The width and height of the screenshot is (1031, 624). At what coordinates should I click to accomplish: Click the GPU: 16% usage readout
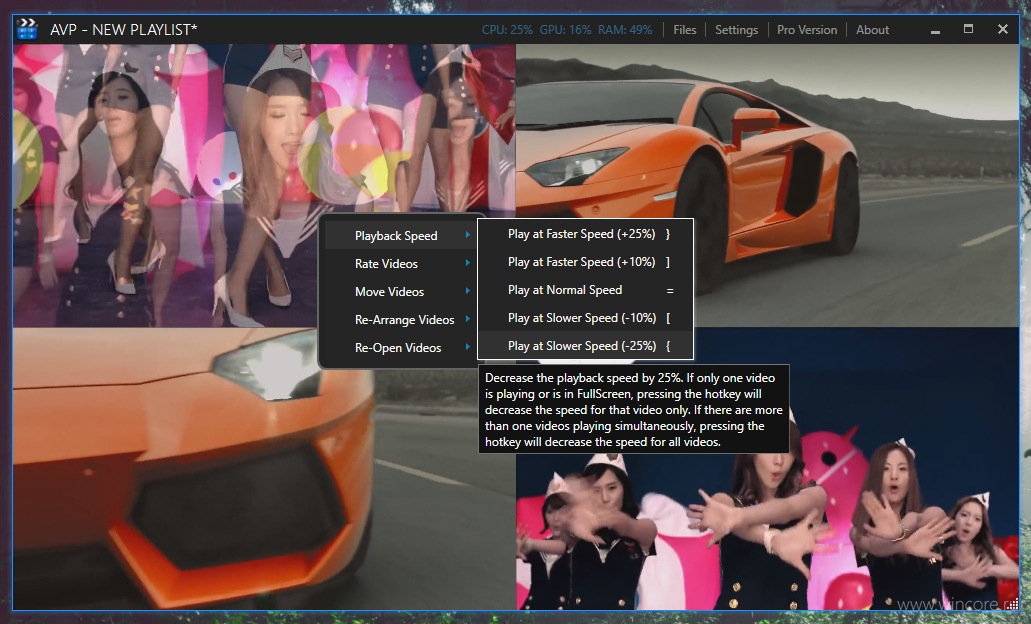[x=565, y=30]
